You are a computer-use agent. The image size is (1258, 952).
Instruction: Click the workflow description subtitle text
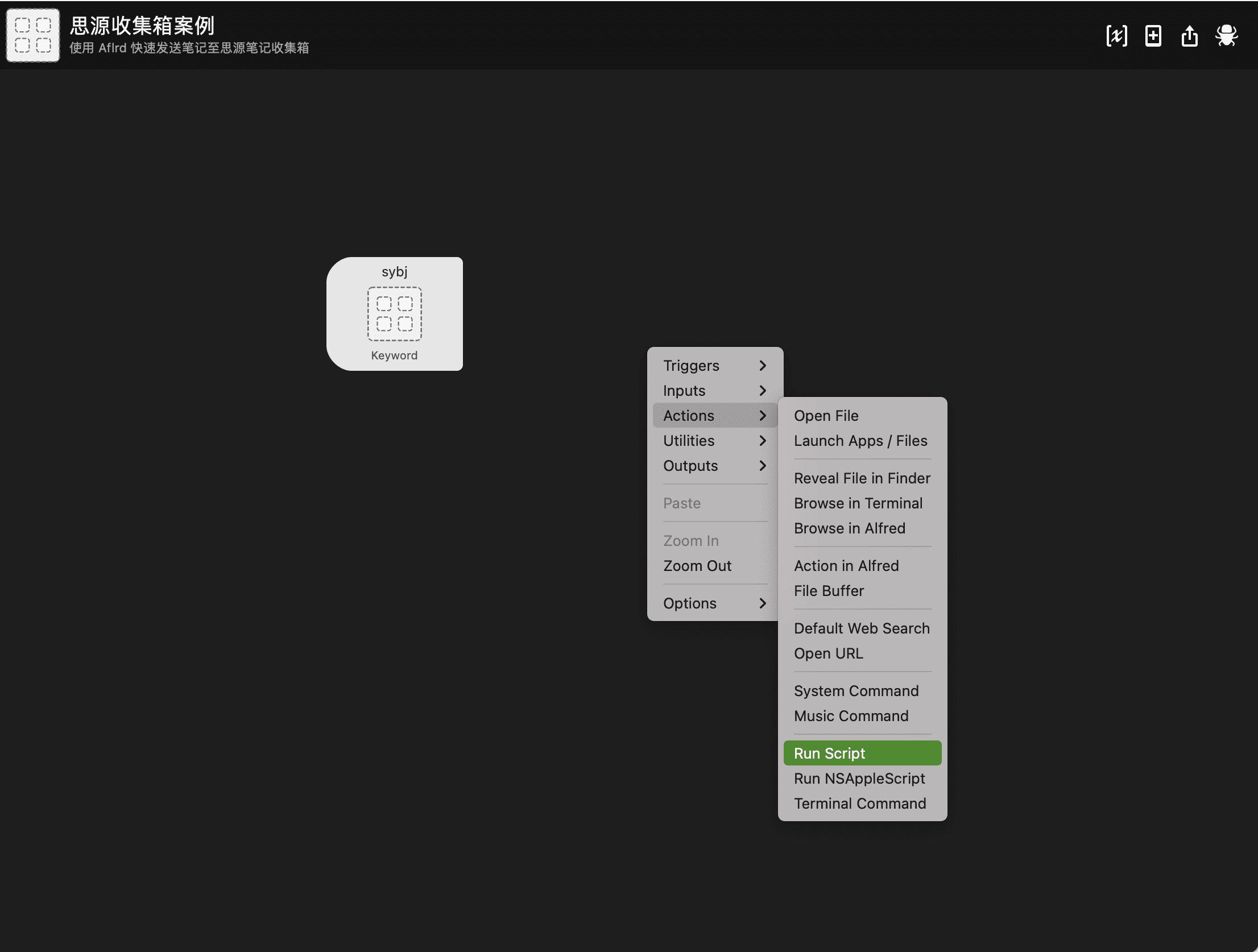click(189, 48)
